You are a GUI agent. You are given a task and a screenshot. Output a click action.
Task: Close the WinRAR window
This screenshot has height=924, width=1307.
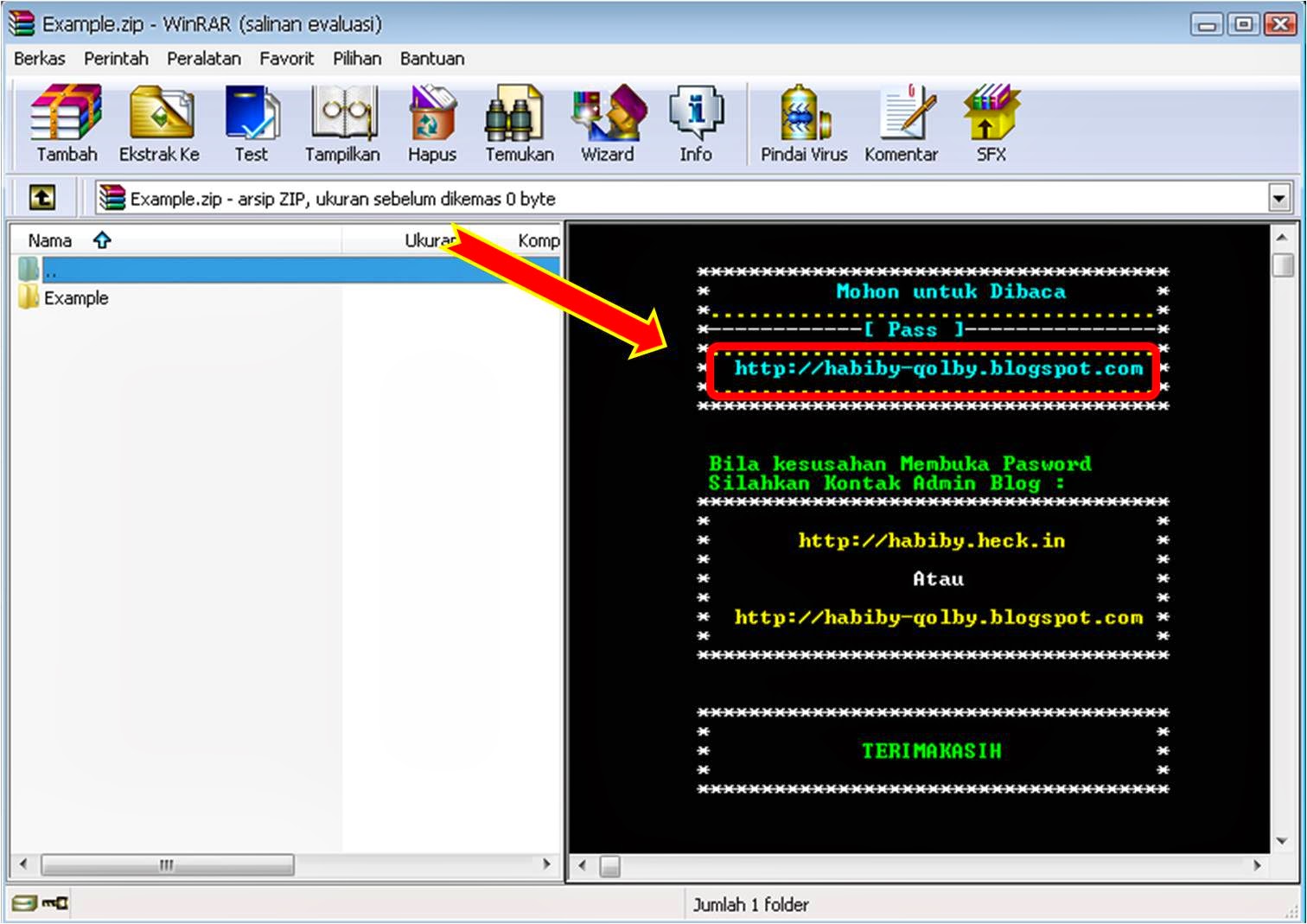pos(1279,24)
